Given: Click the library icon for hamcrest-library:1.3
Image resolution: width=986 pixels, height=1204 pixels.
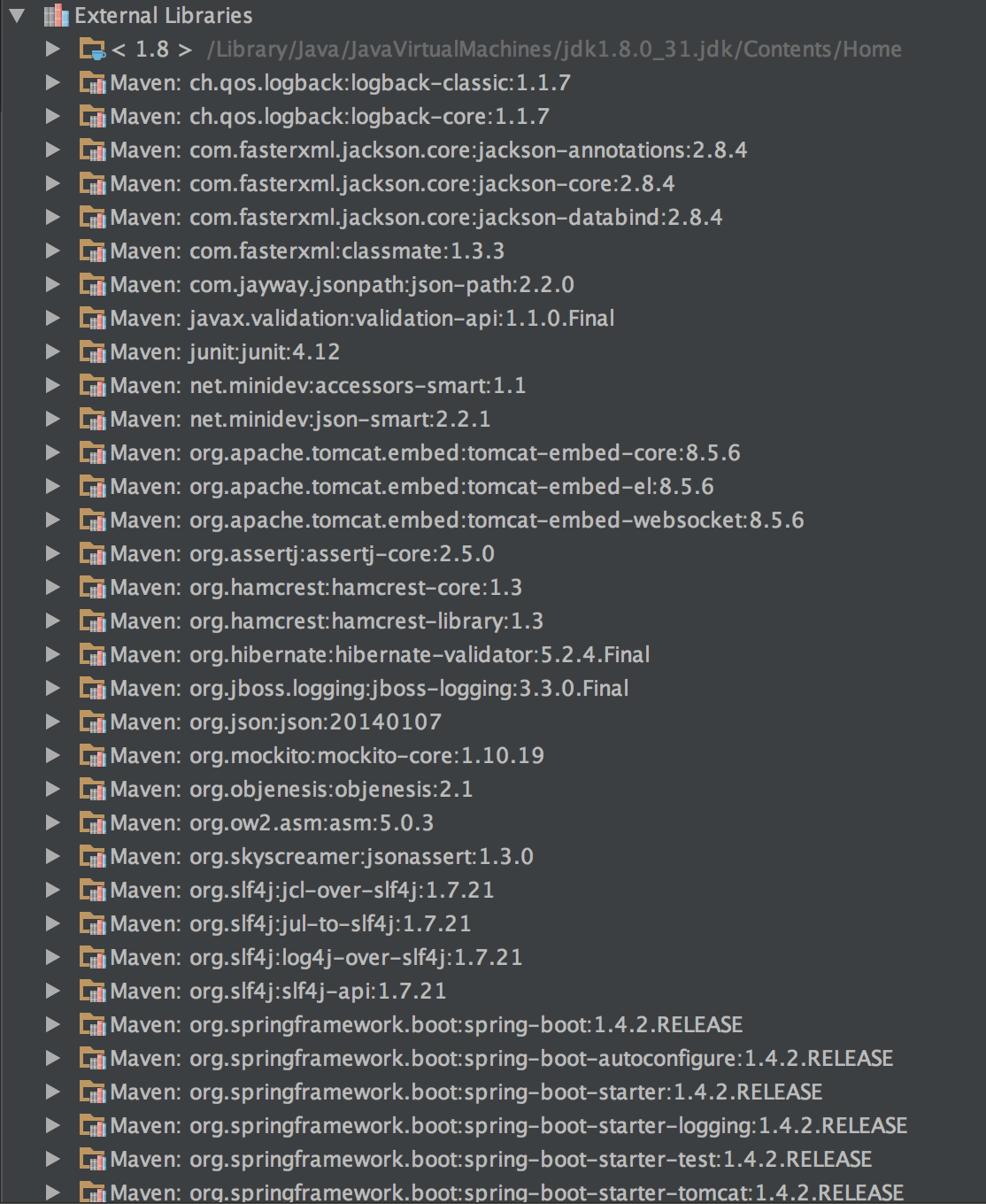Looking at the screenshot, I should click(x=92, y=621).
